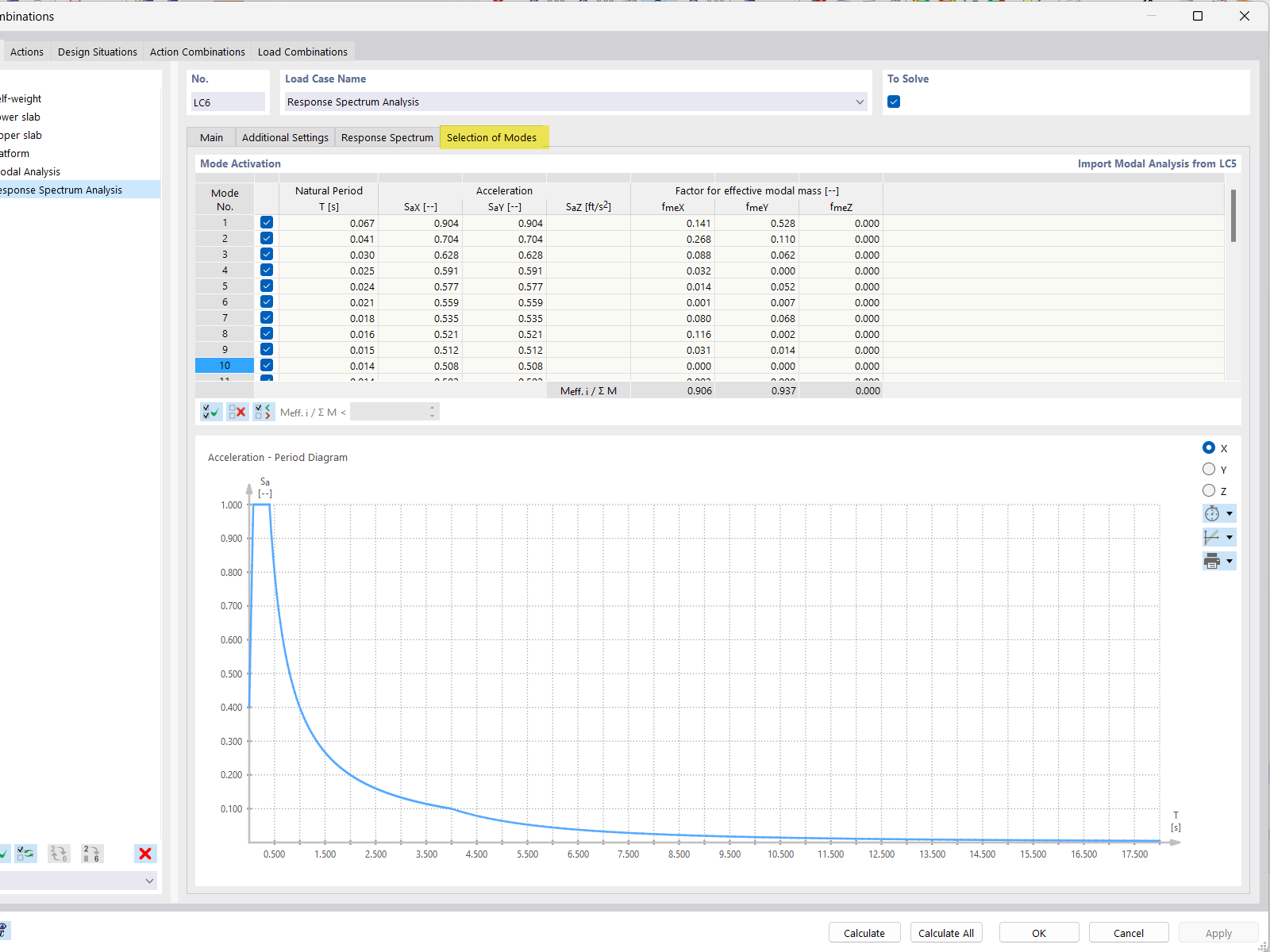Uncheck the To Solve checkbox

(x=894, y=102)
